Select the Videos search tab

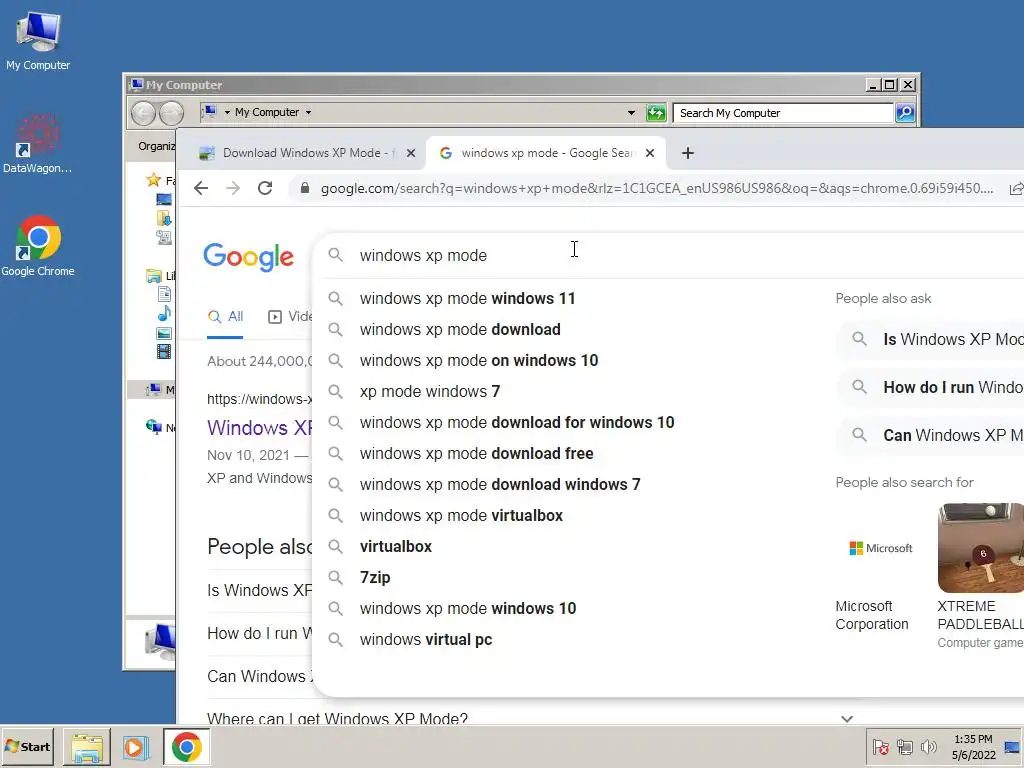(x=290, y=317)
